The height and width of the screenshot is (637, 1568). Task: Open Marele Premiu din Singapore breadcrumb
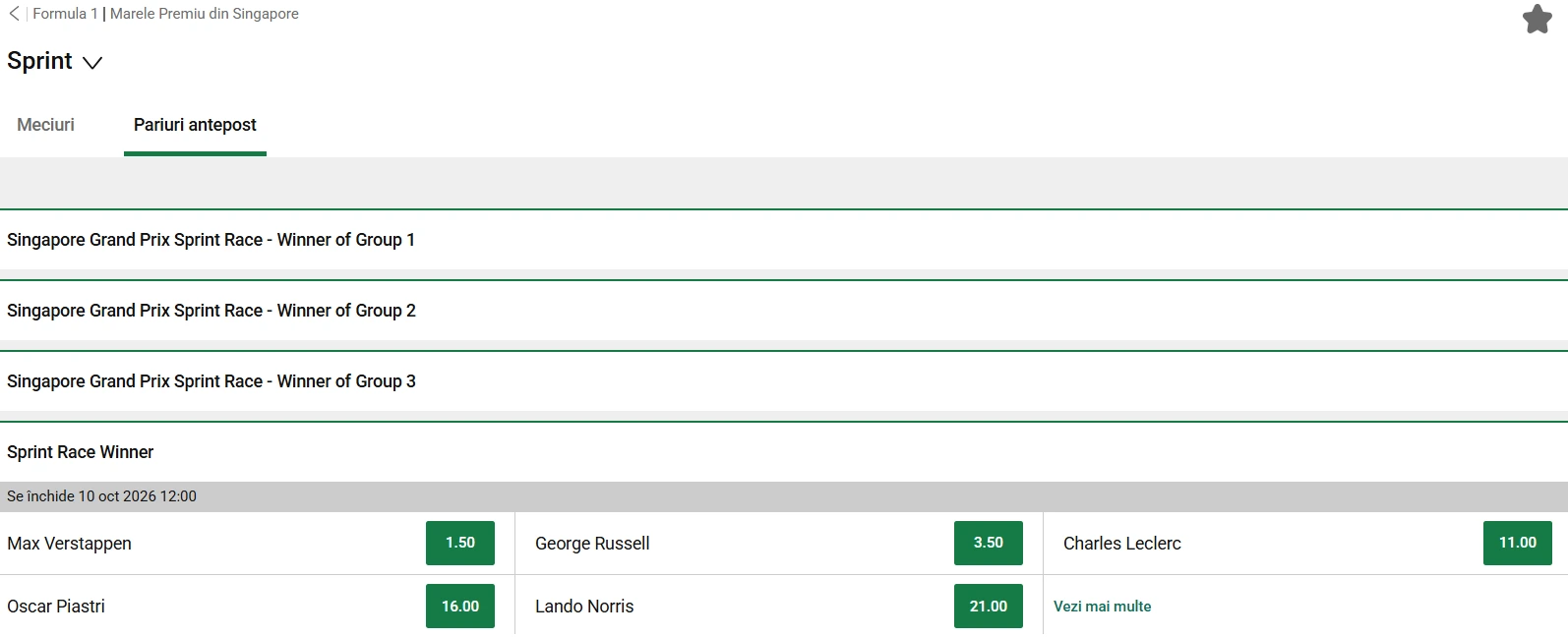pyautogui.click(x=205, y=14)
